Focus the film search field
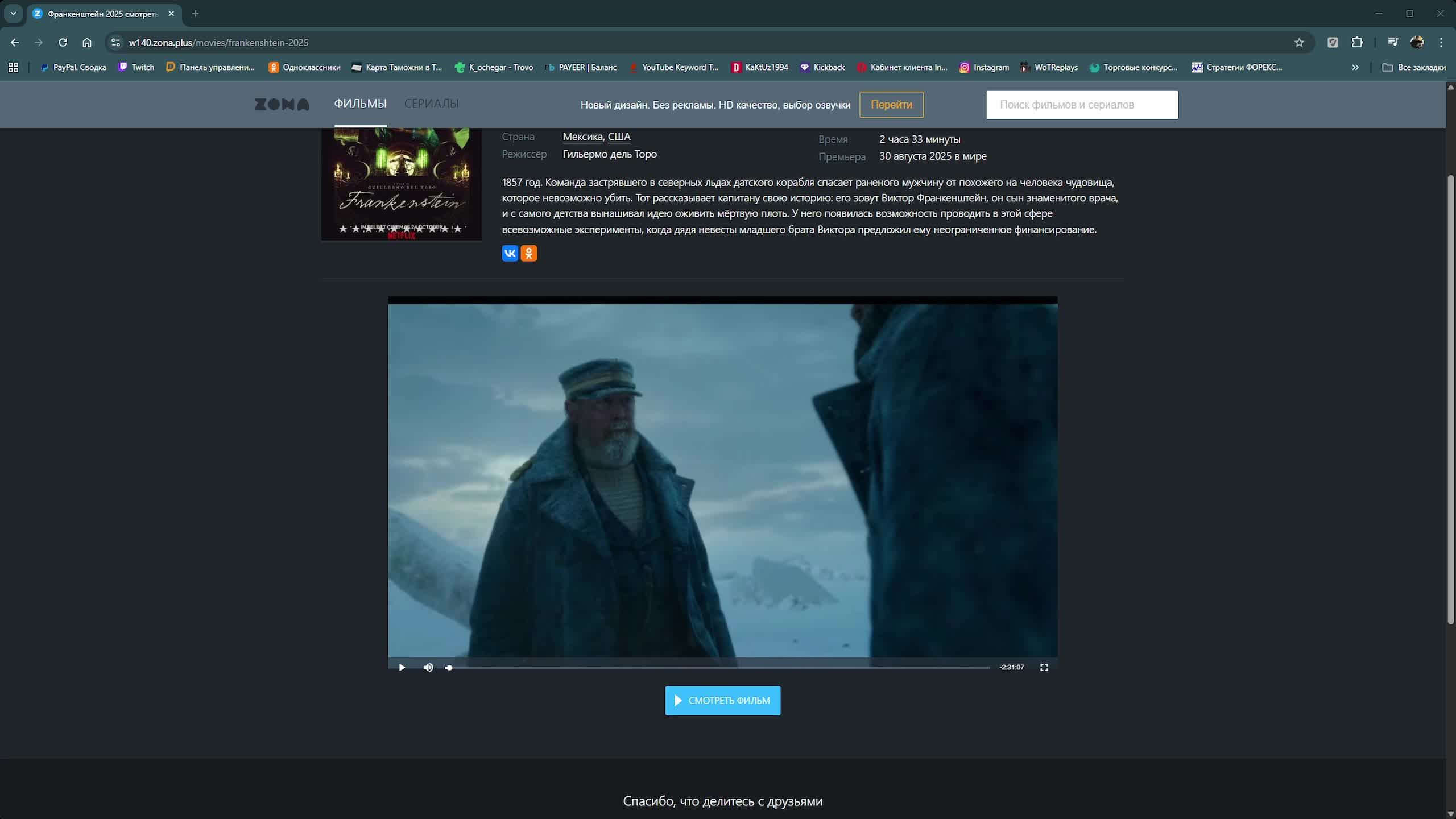The image size is (1456, 819). coord(1081,105)
